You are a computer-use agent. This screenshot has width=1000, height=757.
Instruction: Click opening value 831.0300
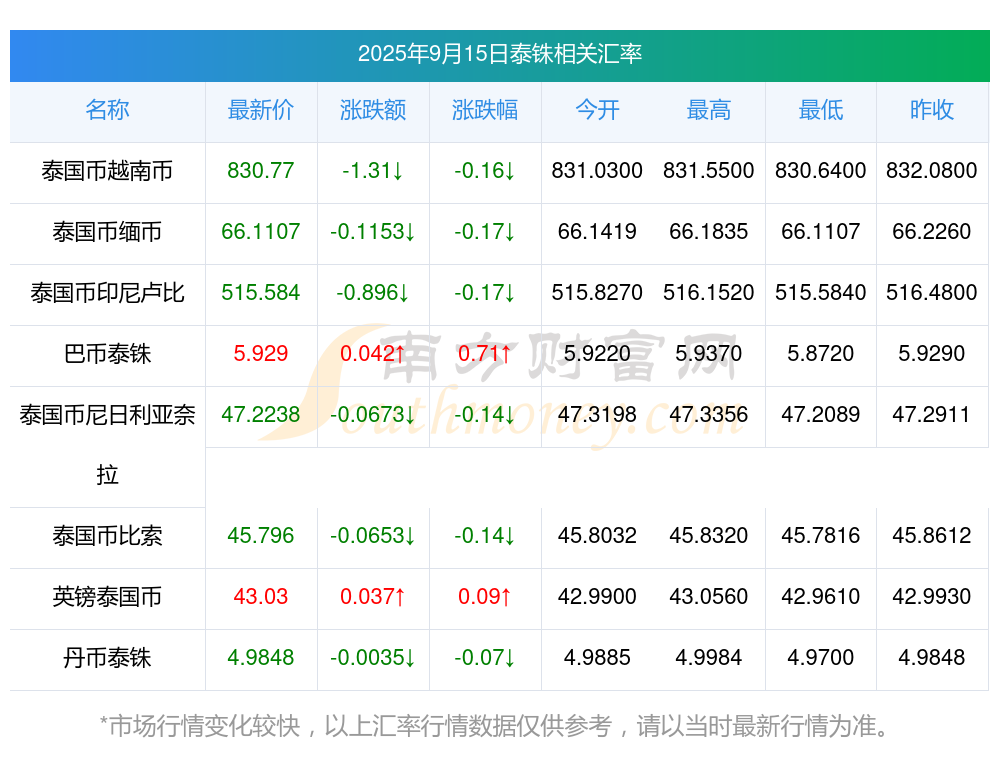tap(597, 171)
